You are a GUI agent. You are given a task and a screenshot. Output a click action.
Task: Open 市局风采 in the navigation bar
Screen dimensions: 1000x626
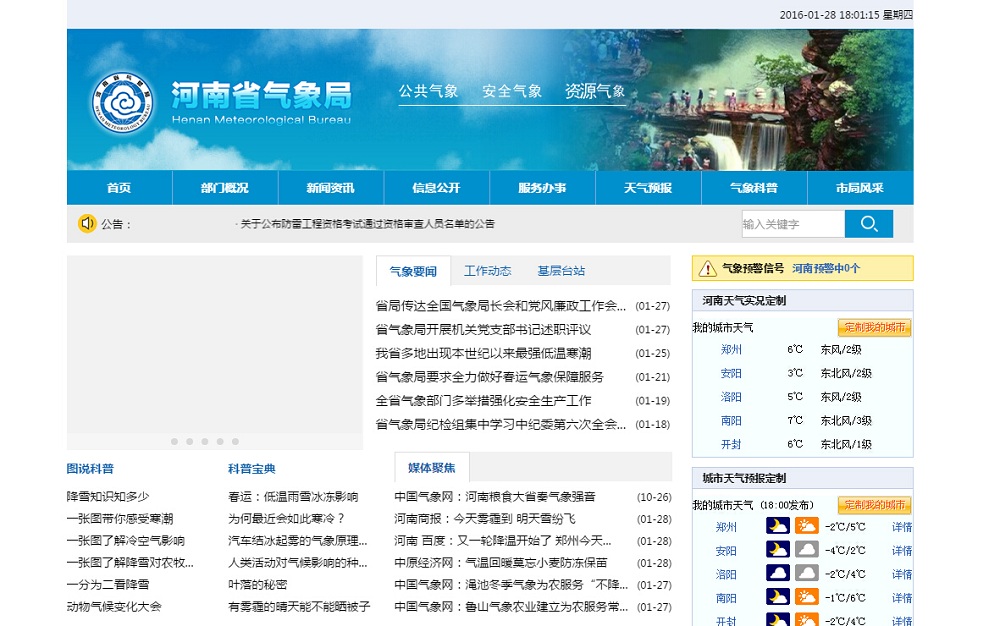click(x=860, y=187)
